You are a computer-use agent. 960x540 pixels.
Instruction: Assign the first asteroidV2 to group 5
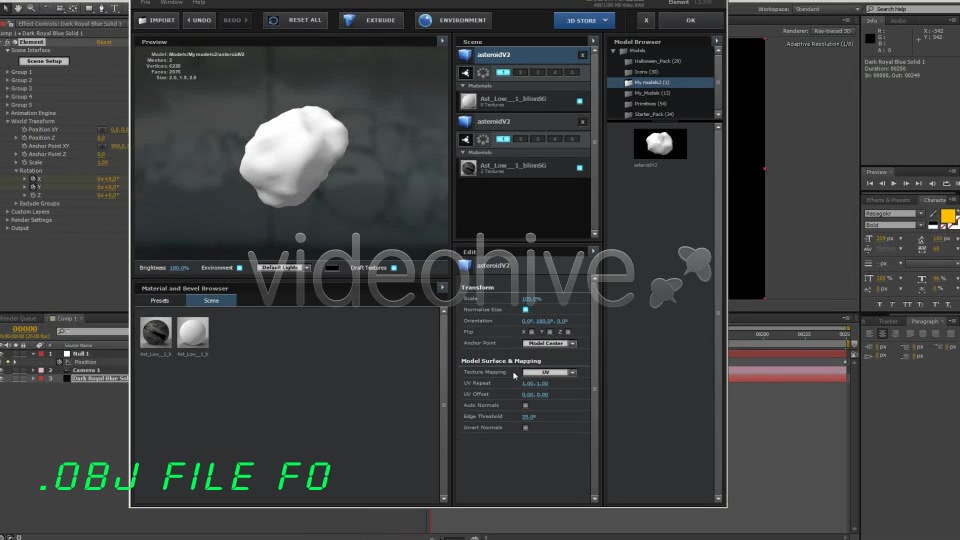click(x=572, y=72)
